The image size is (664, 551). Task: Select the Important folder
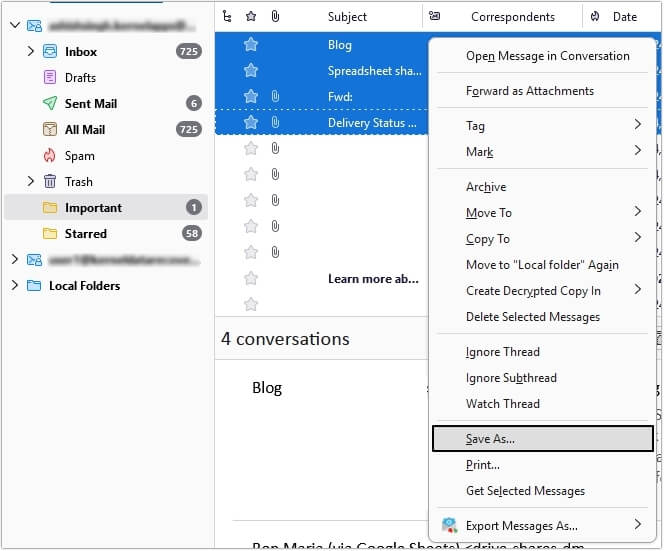click(x=106, y=208)
